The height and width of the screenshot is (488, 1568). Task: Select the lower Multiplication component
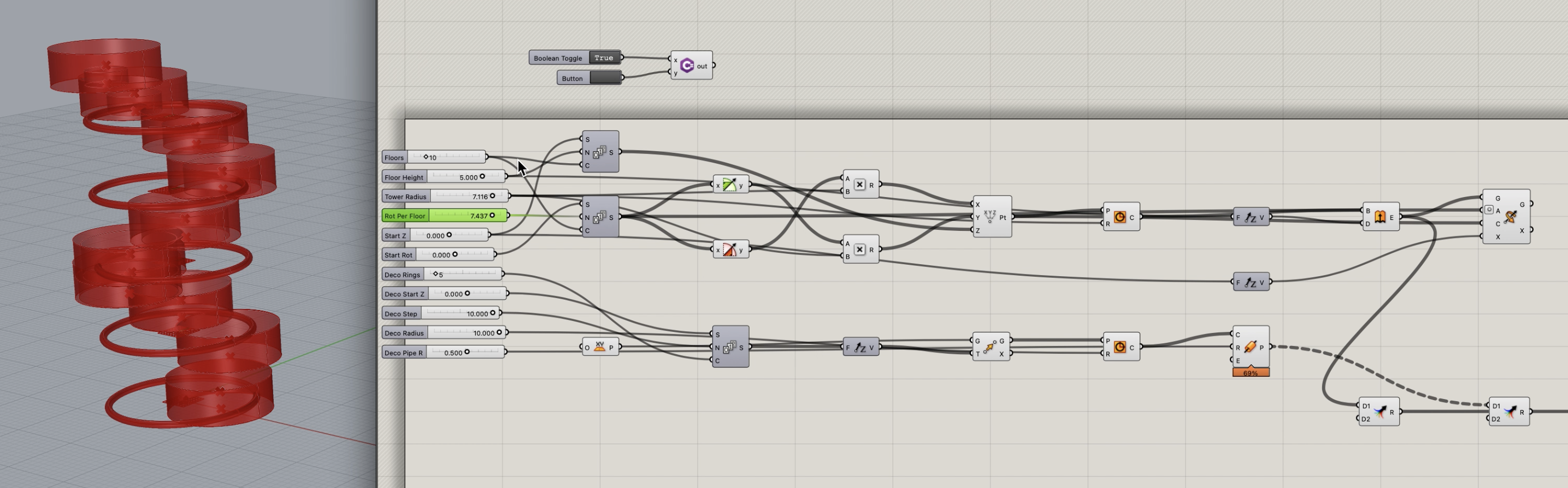(859, 249)
